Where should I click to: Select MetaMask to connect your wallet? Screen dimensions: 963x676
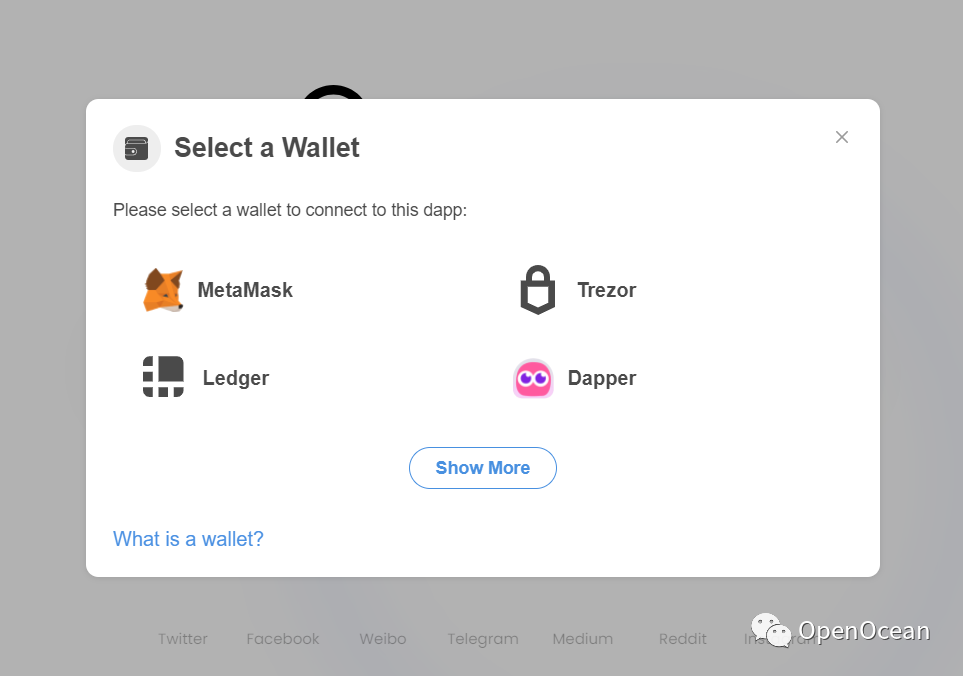tap(245, 290)
